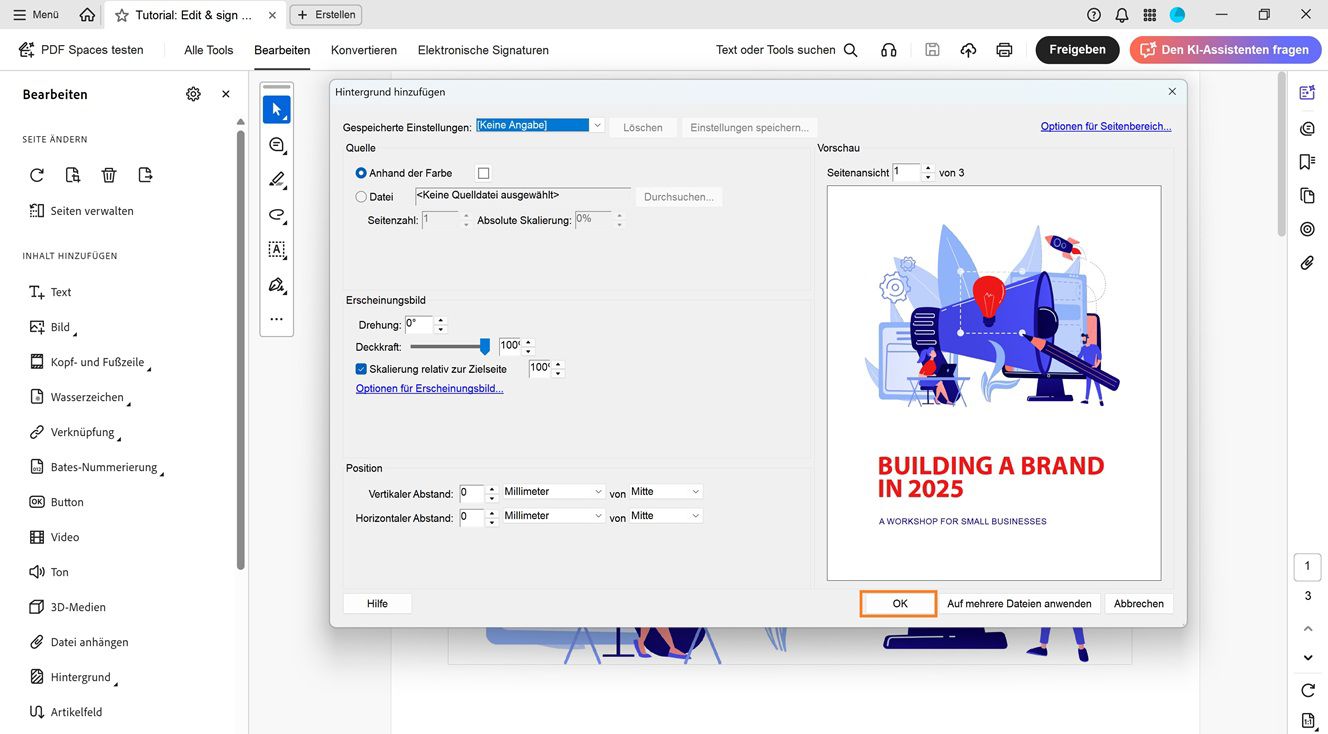Select the Anhand der Farbe radio button
This screenshot has height=734, width=1328.
click(361, 173)
